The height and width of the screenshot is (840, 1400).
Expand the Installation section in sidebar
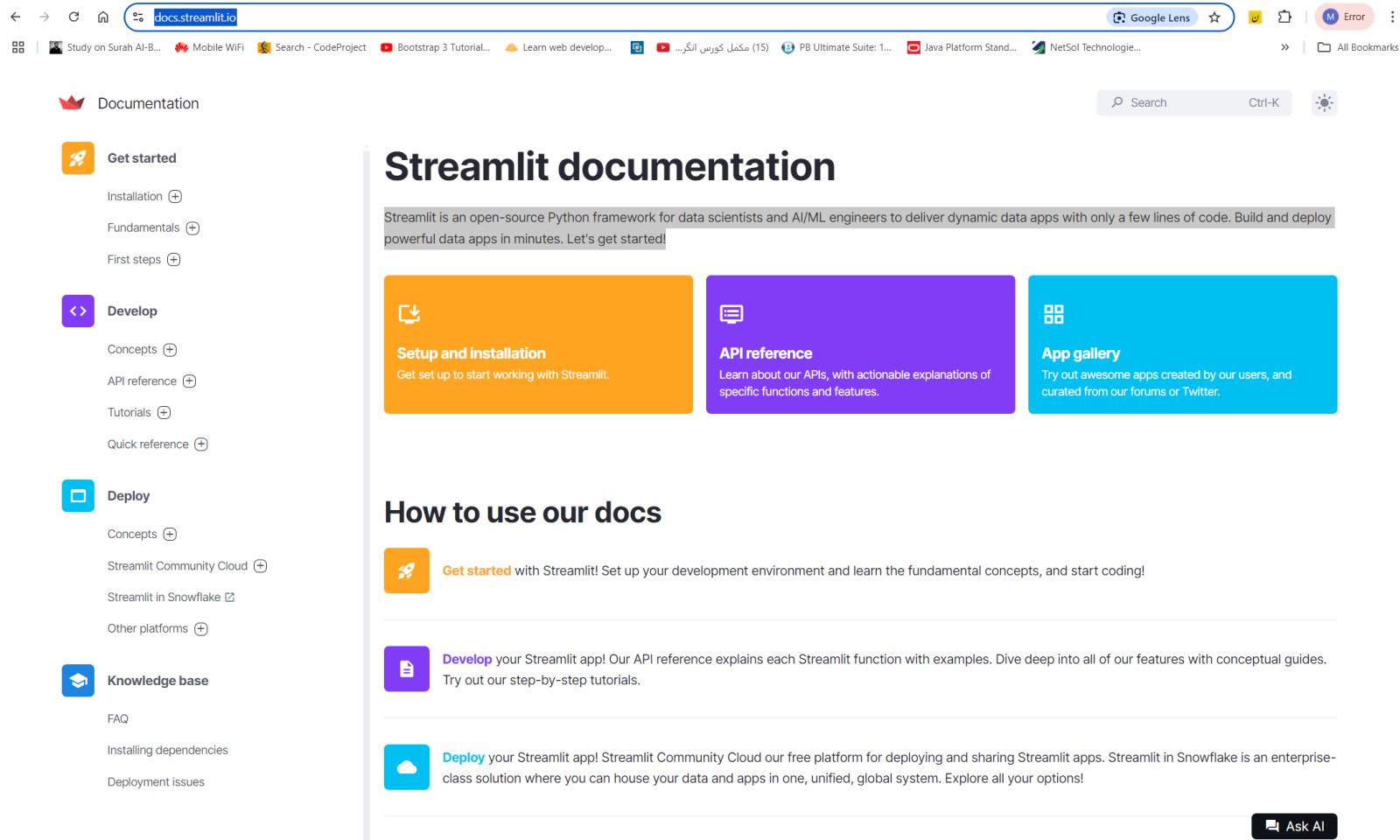click(x=176, y=196)
